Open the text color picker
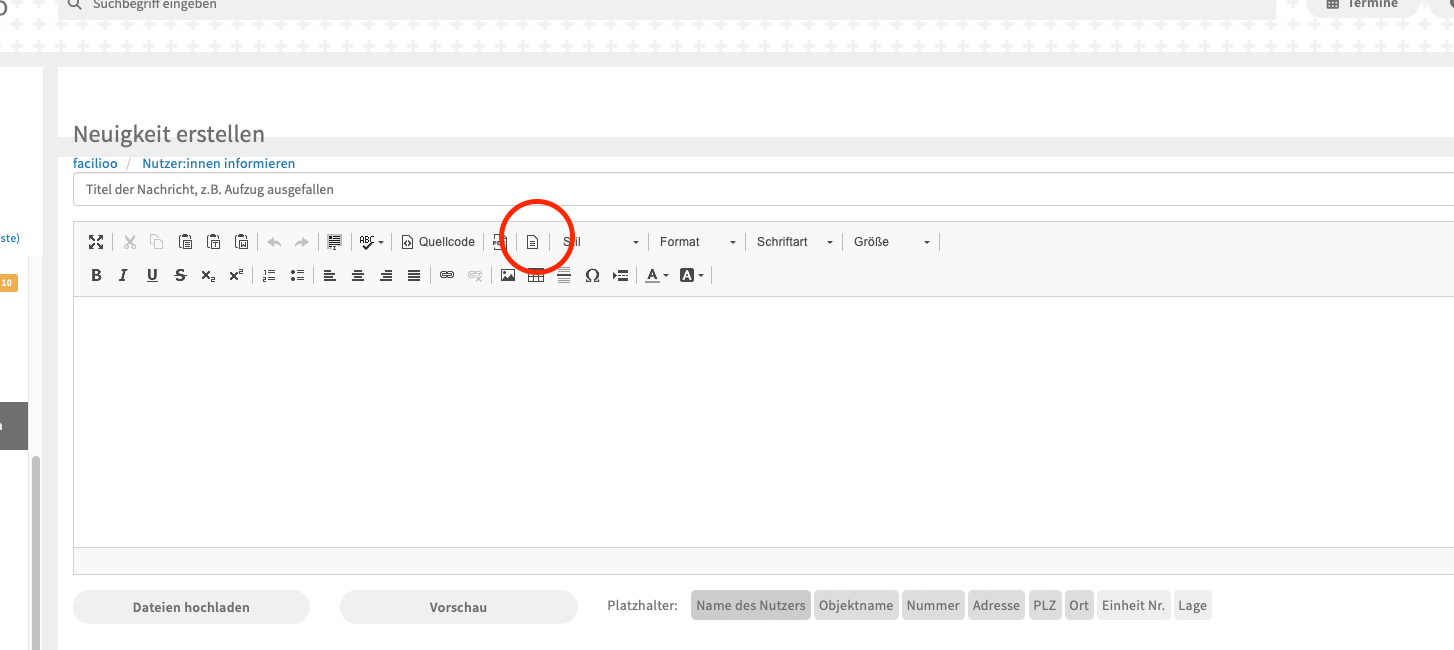Image resolution: width=1454 pixels, height=650 pixels. 656,276
